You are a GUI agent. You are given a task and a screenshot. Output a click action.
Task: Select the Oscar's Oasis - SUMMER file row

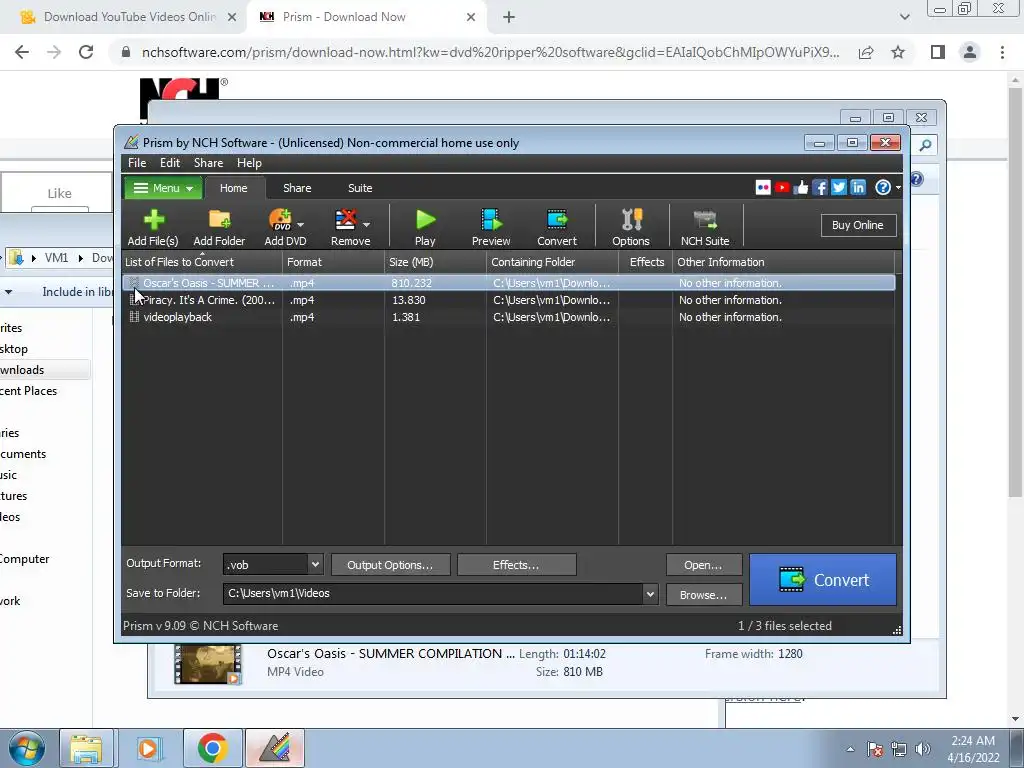pyautogui.click(x=509, y=283)
